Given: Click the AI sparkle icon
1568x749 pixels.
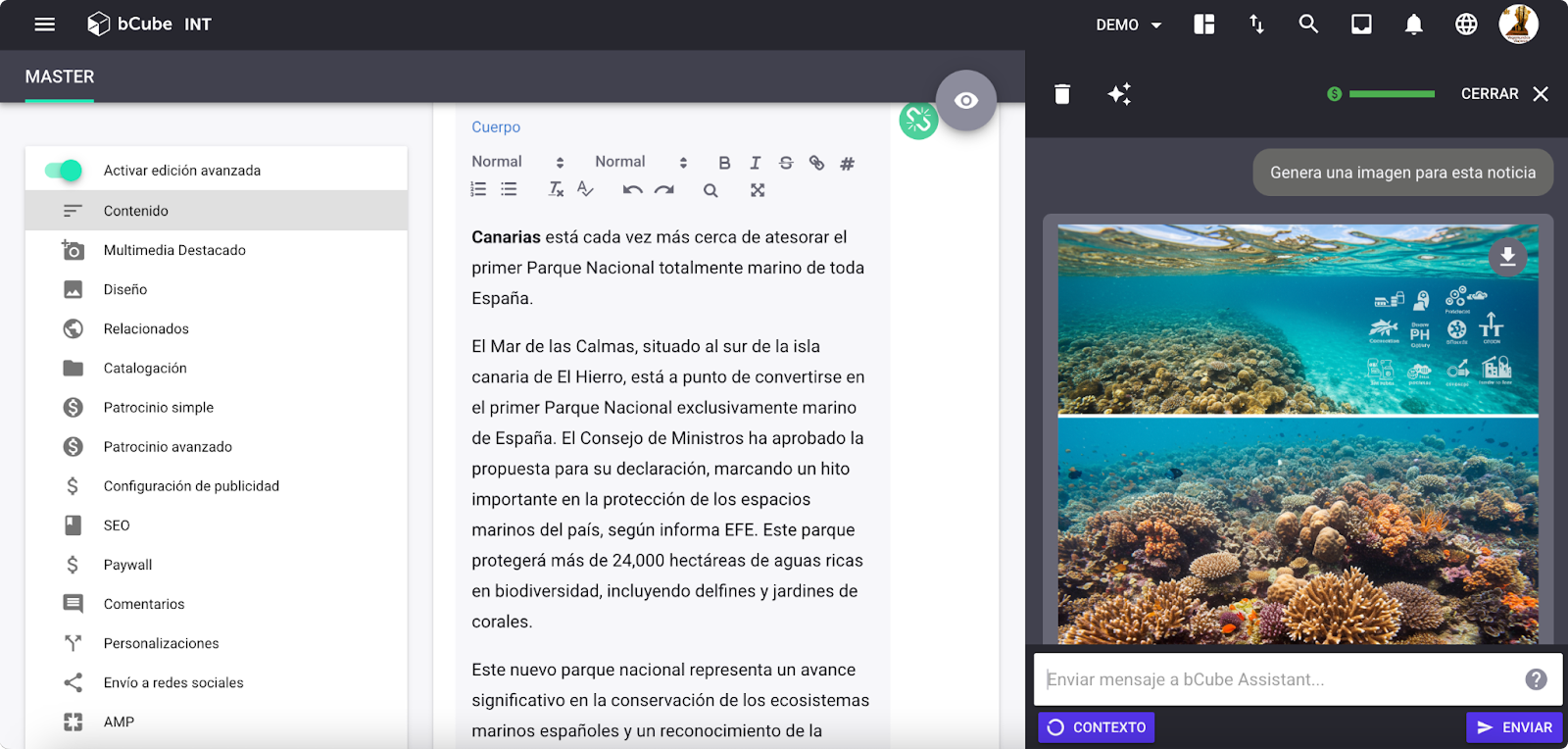Looking at the screenshot, I should [1119, 94].
